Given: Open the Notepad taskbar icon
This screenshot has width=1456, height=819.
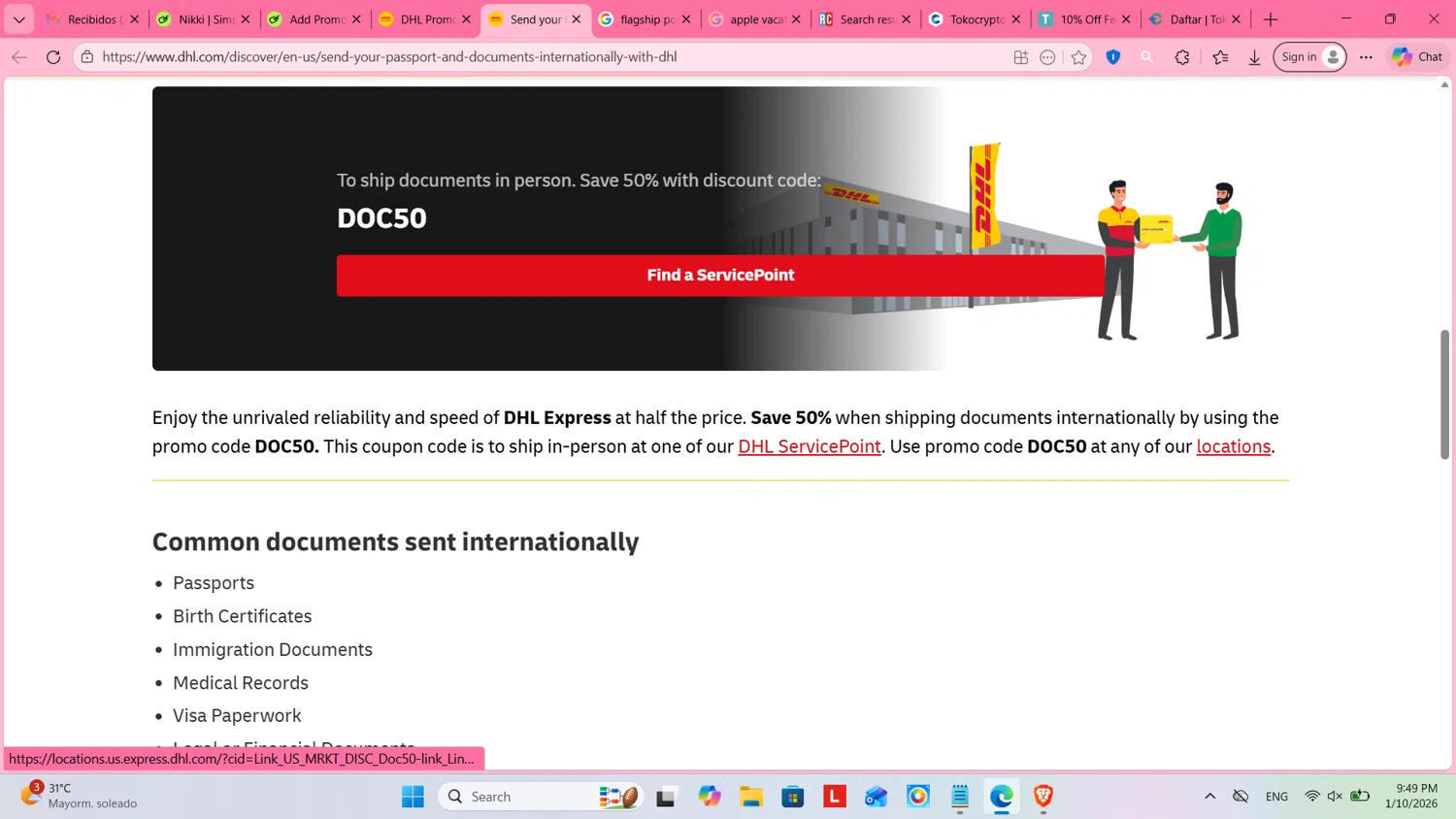Looking at the screenshot, I should (960, 797).
